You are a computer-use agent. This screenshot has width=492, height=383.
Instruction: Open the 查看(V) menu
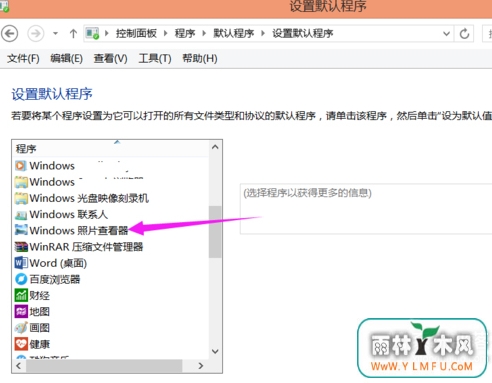[110, 59]
